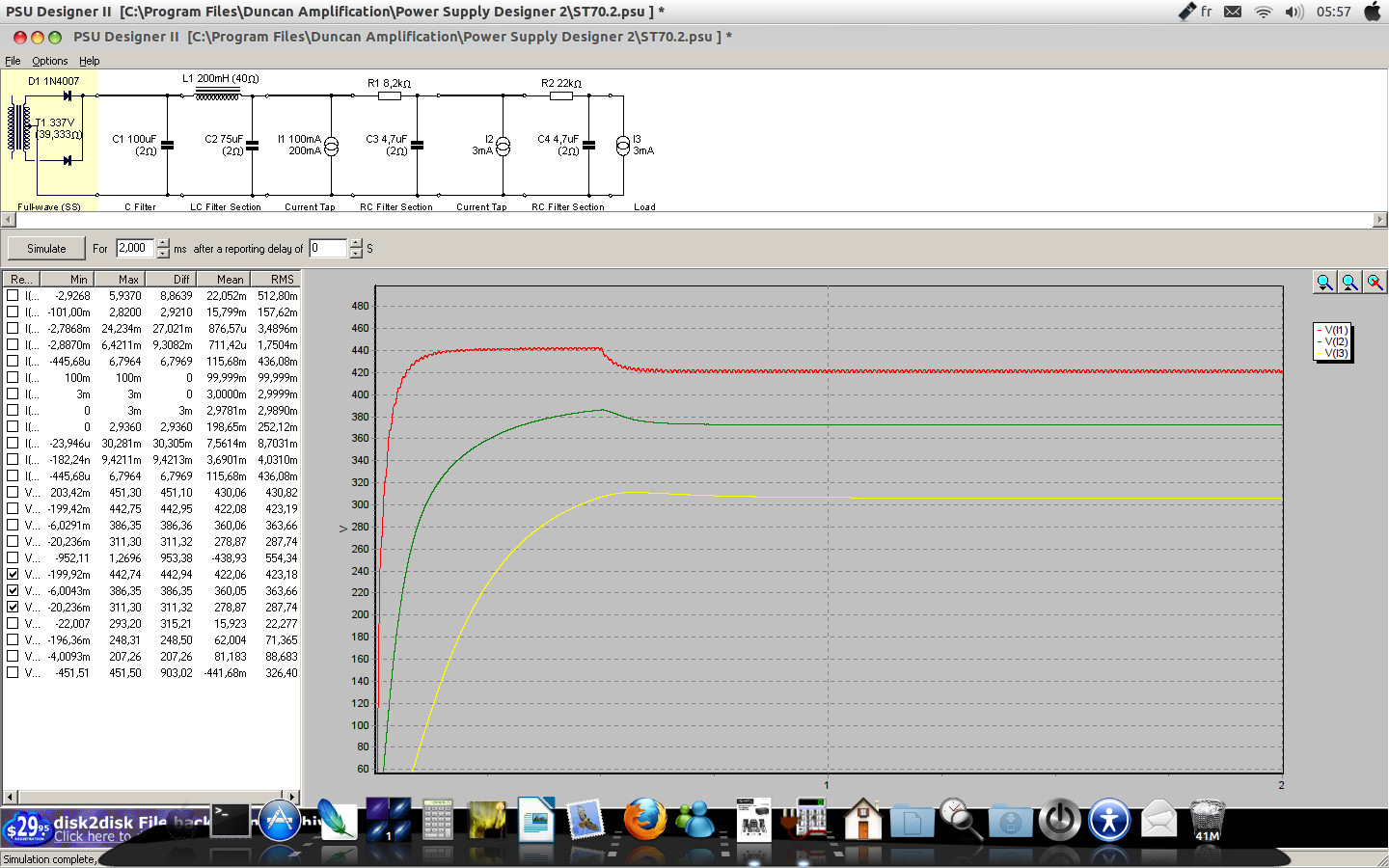Open the Help menu
This screenshot has height=868, width=1389.
(x=90, y=61)
